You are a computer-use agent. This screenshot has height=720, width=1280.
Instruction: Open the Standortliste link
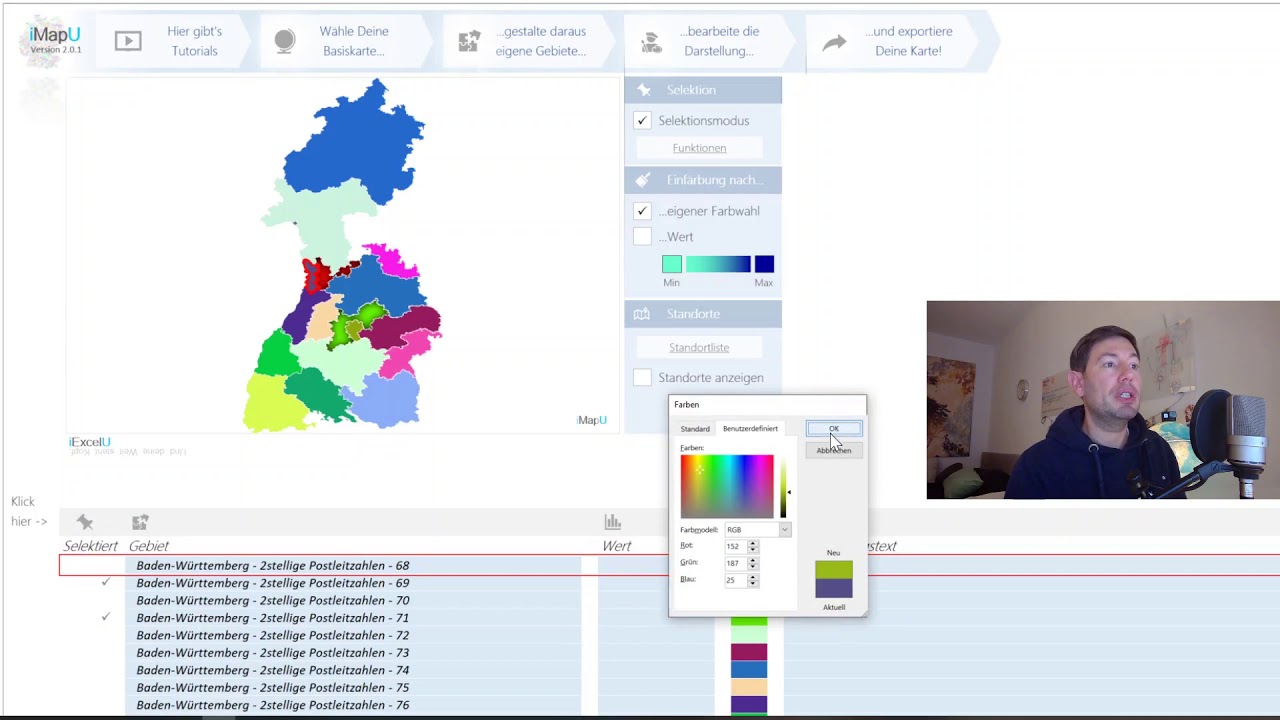699,348
